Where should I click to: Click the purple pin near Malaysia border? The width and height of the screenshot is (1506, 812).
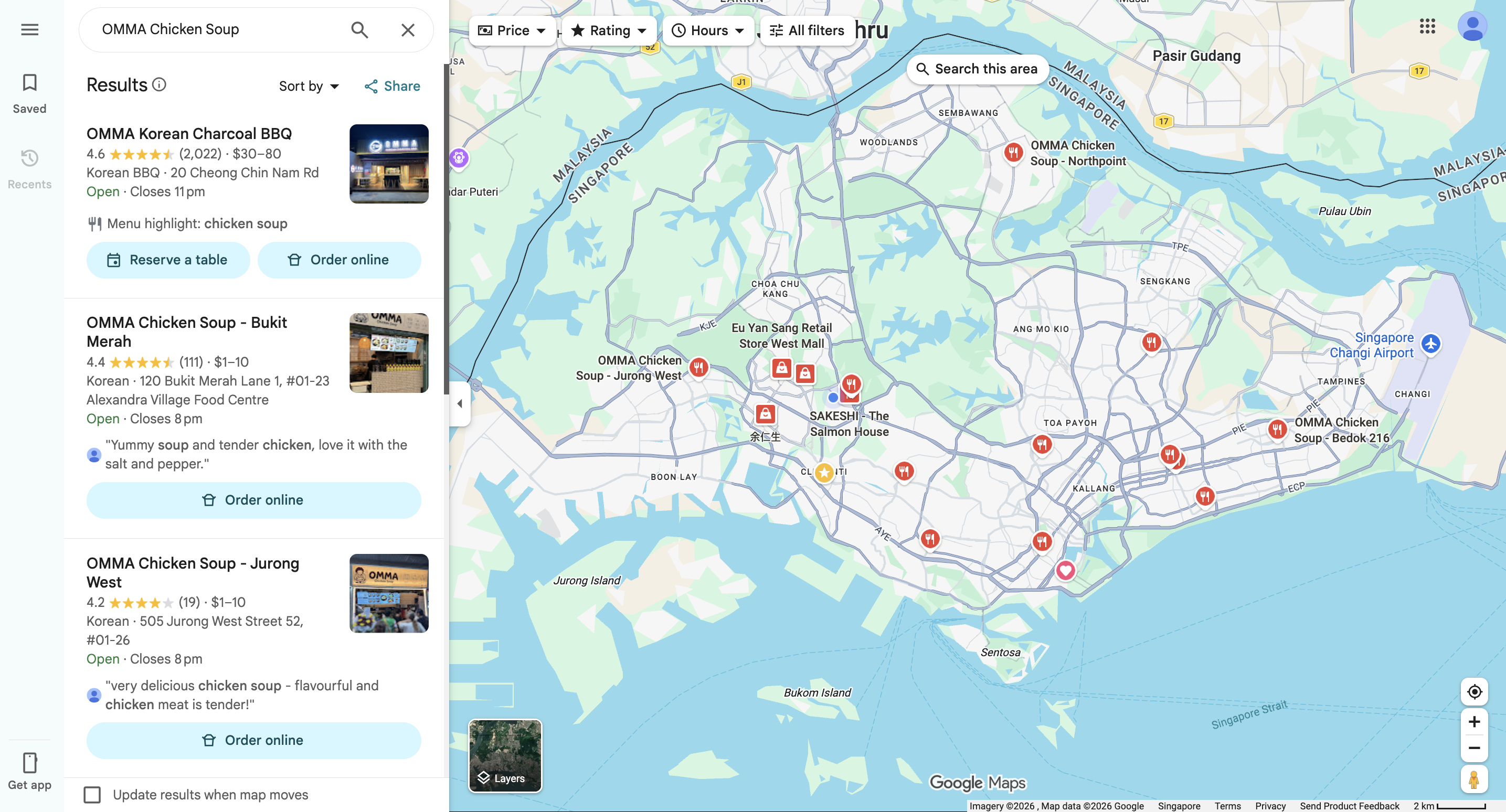[x=459, y=158]
